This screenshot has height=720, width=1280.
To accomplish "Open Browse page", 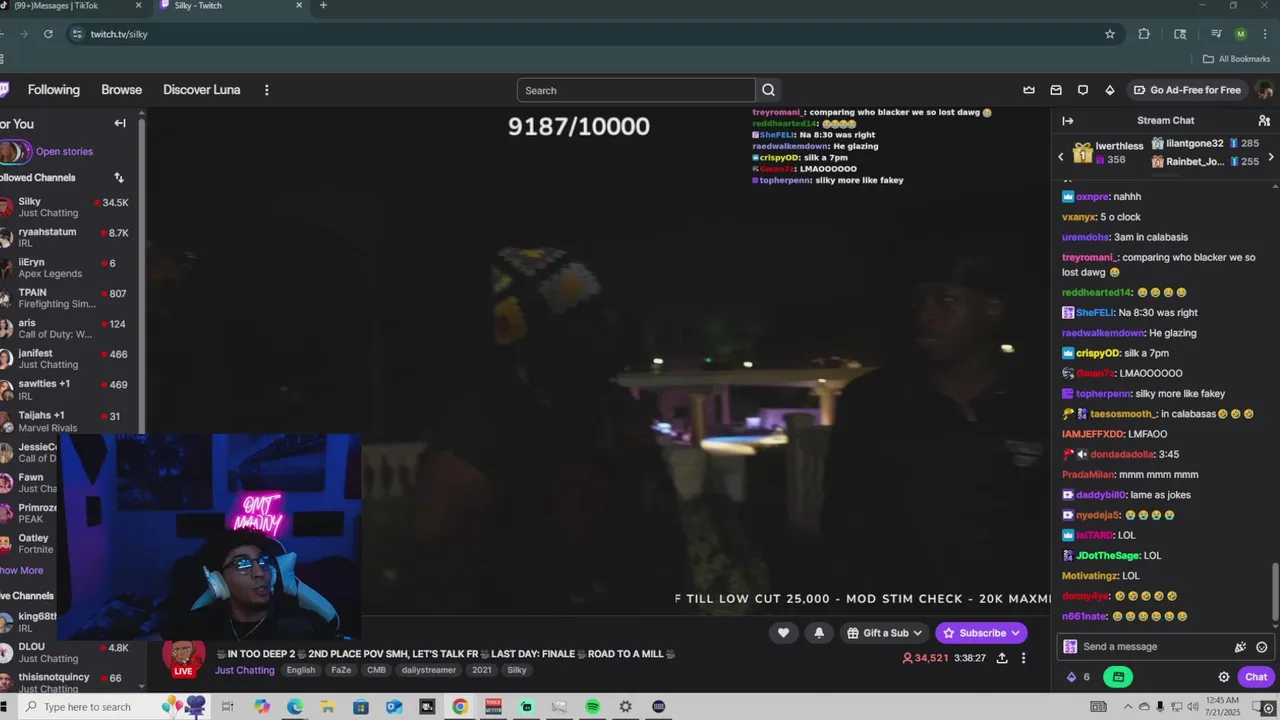I will (122, 90).
